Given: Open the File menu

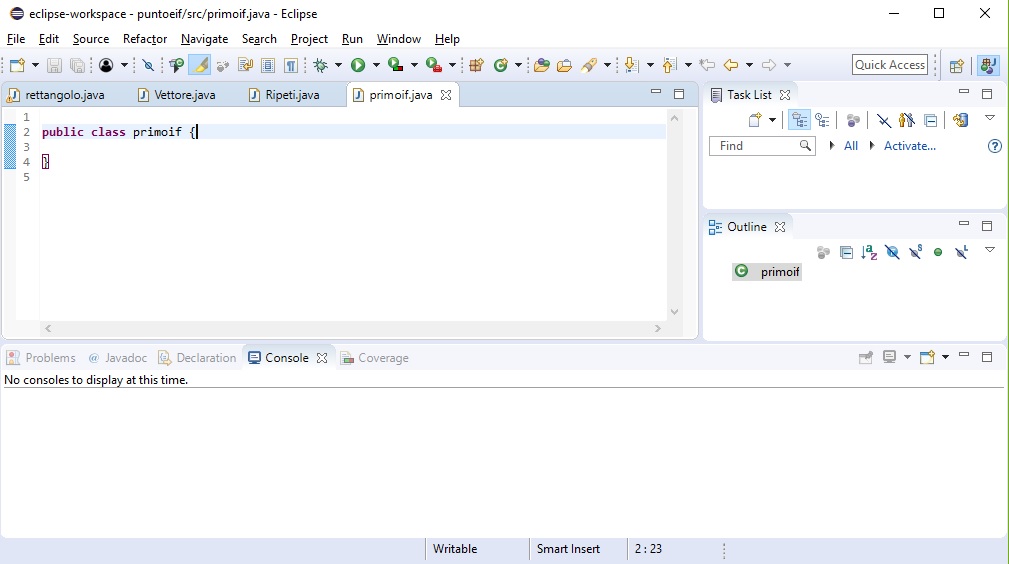Looking at the screenshot, I should [16, 39].
